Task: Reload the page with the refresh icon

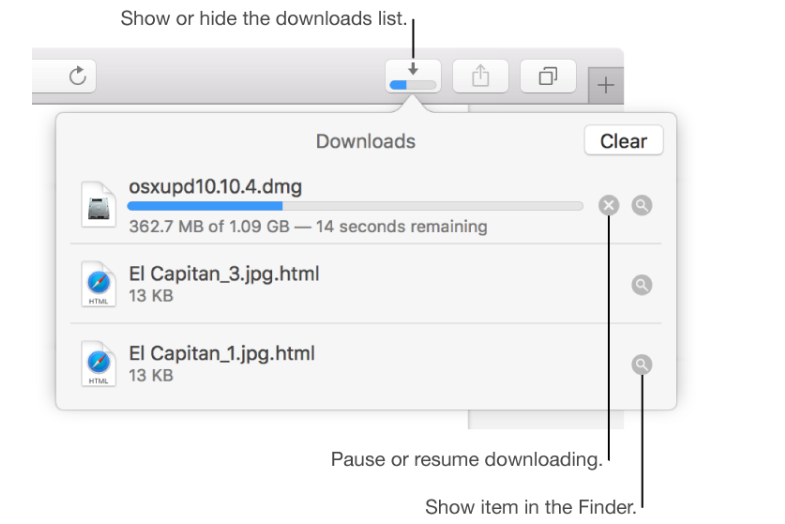Action: (77, 76)
